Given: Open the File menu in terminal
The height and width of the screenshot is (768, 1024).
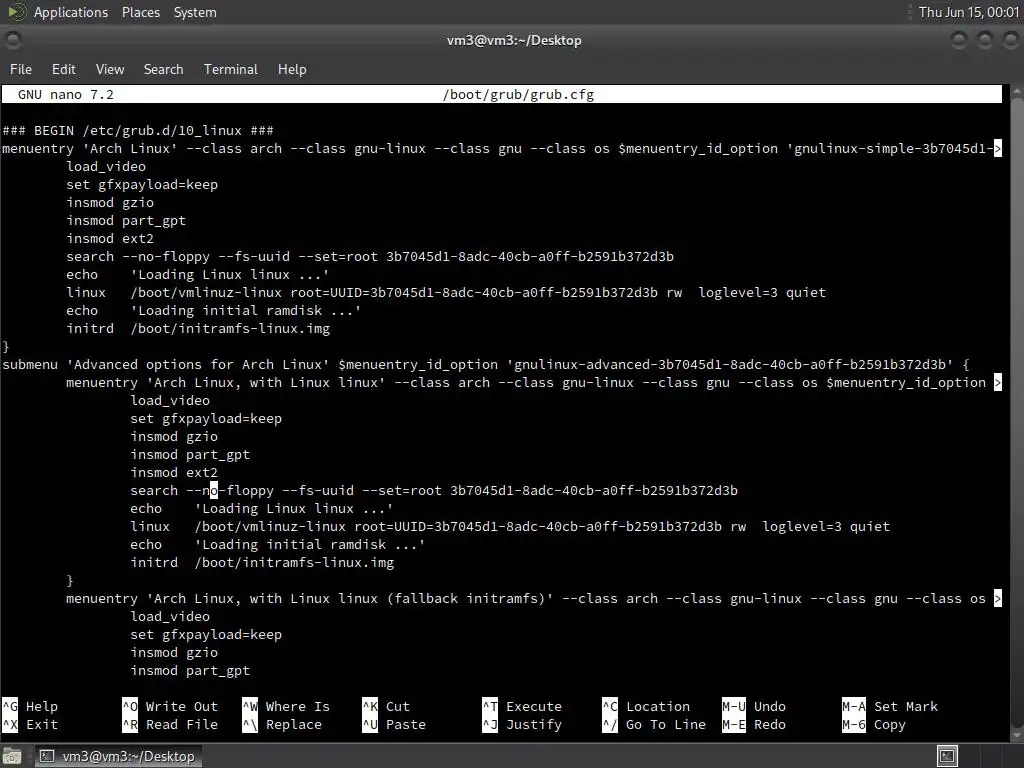Looking at the screenshot, I should pos(20,69).
